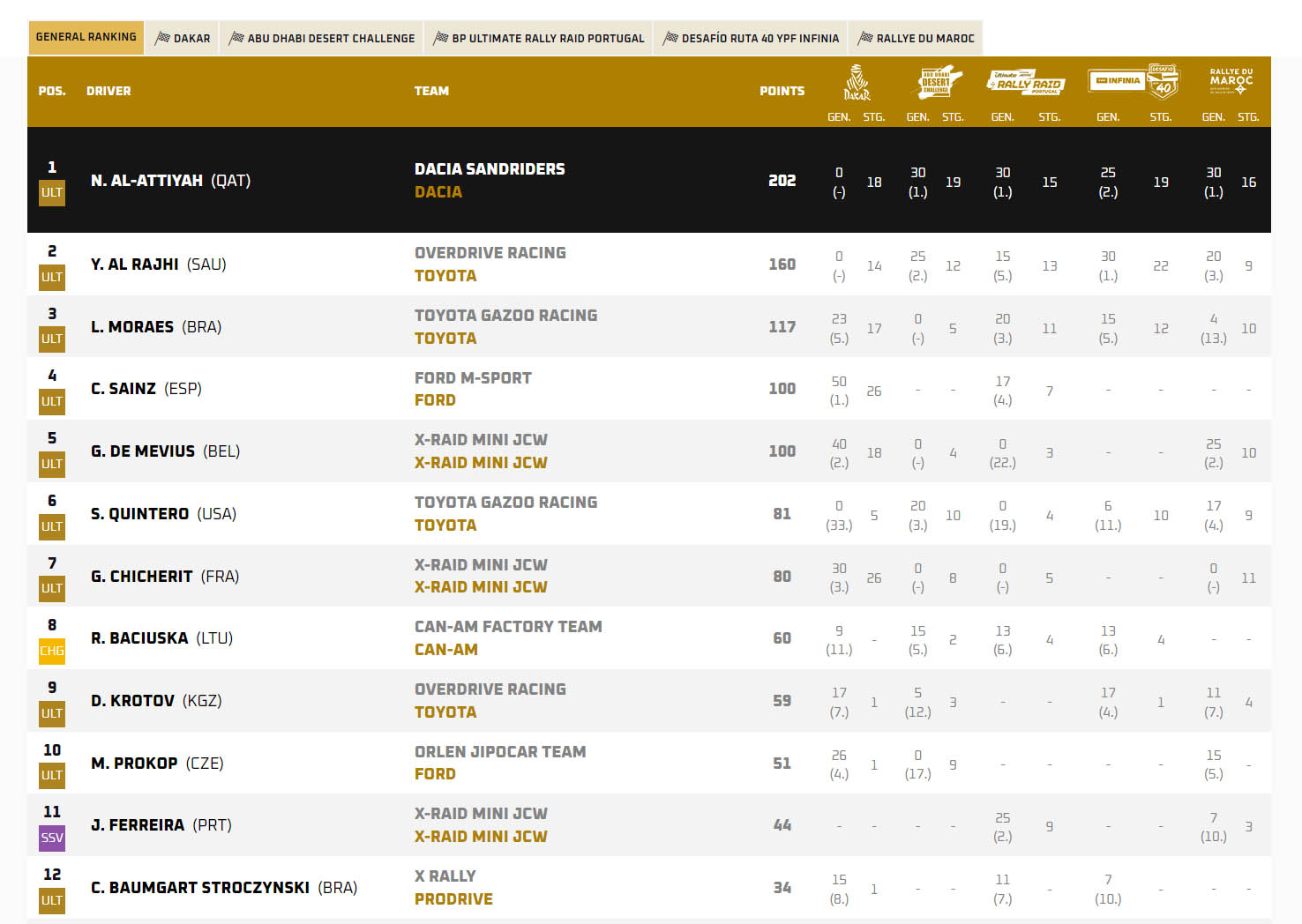Click Toyota Gazoo Racing in Moraes row
The width and height of the screenshot is (1302, 924).
point(505,316)
